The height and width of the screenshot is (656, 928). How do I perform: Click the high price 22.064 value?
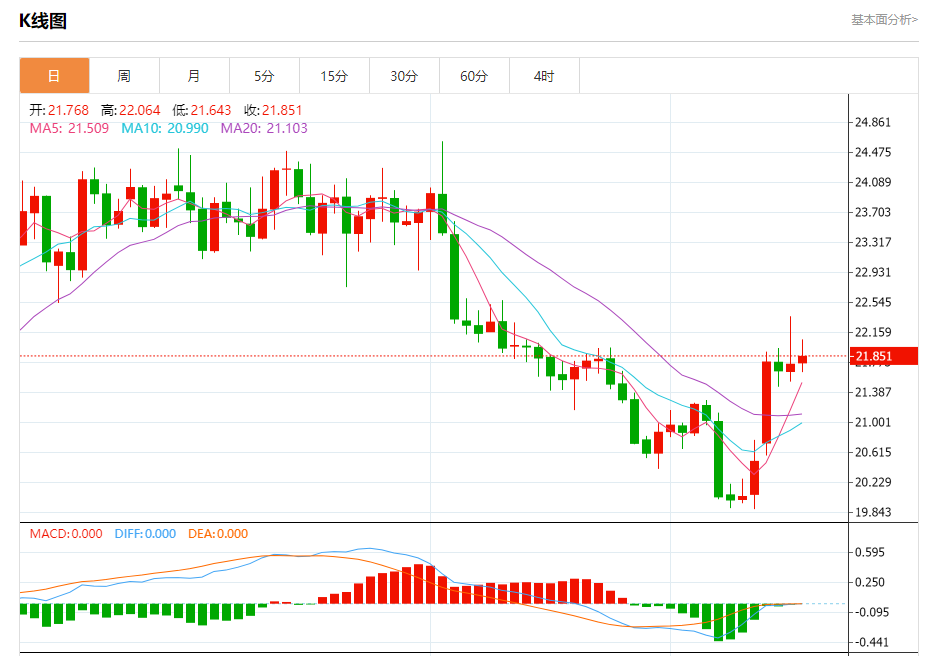click(x=140, y=110)
